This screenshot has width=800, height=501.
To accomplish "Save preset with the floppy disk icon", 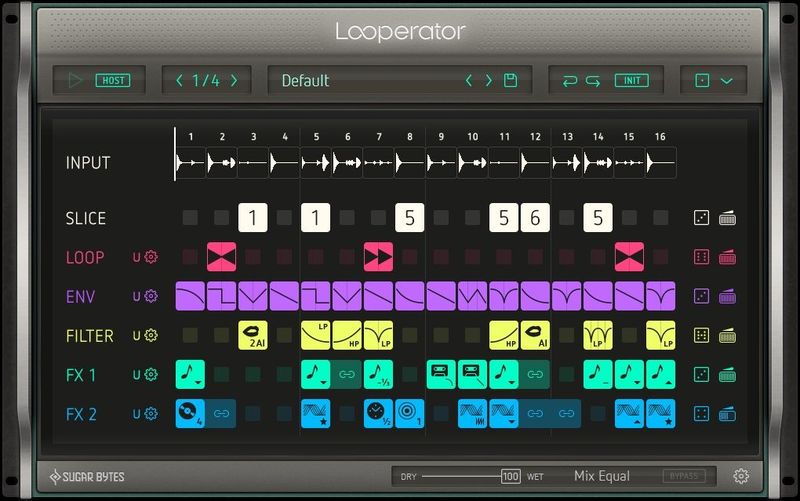I will point(510,80).
